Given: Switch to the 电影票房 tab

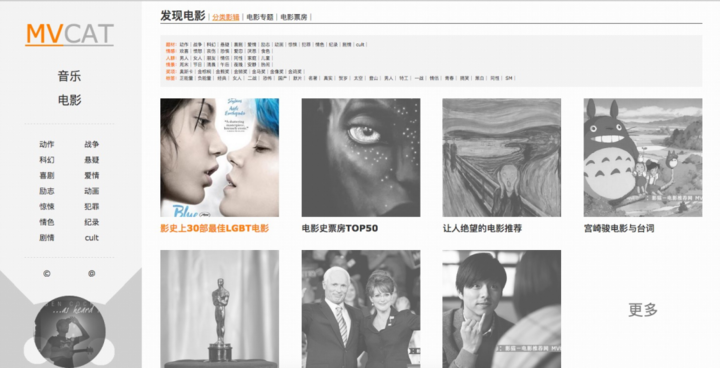Looking at the screenshot, I should (294, 17).
